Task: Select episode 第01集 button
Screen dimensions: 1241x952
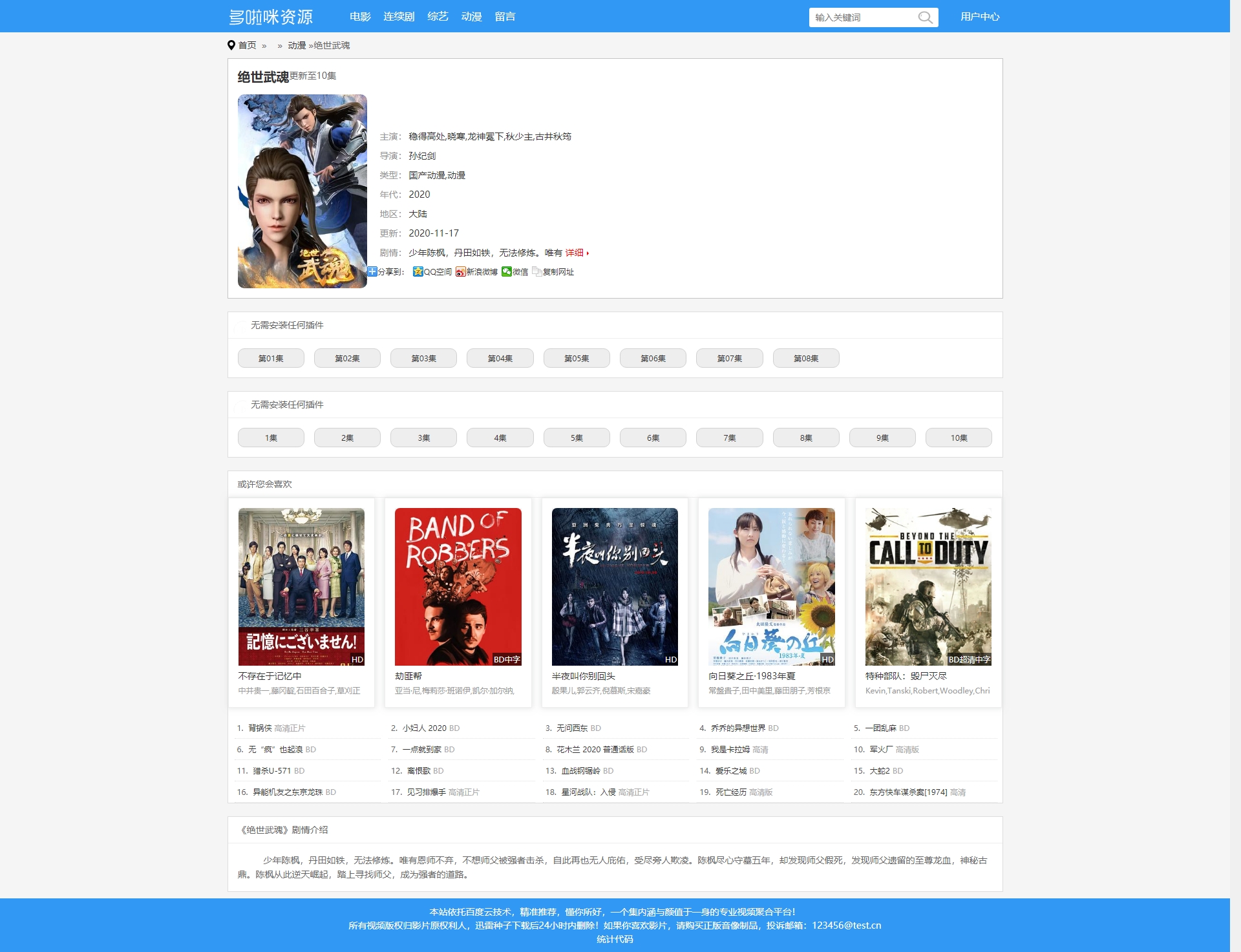Action: 271,358
